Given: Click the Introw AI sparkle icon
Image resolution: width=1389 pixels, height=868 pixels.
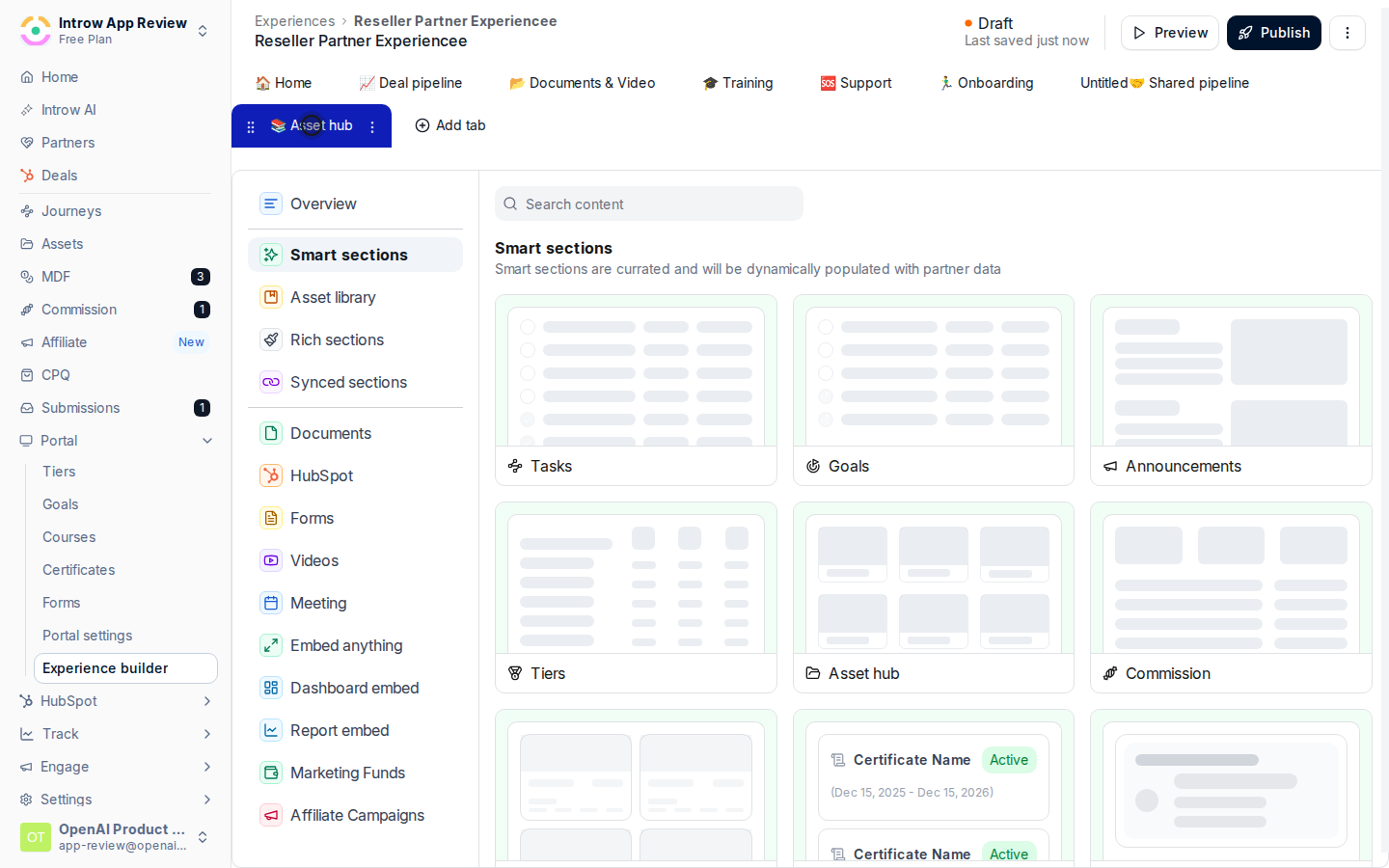Looking at the screenshot, I should (x=27, y=110).
